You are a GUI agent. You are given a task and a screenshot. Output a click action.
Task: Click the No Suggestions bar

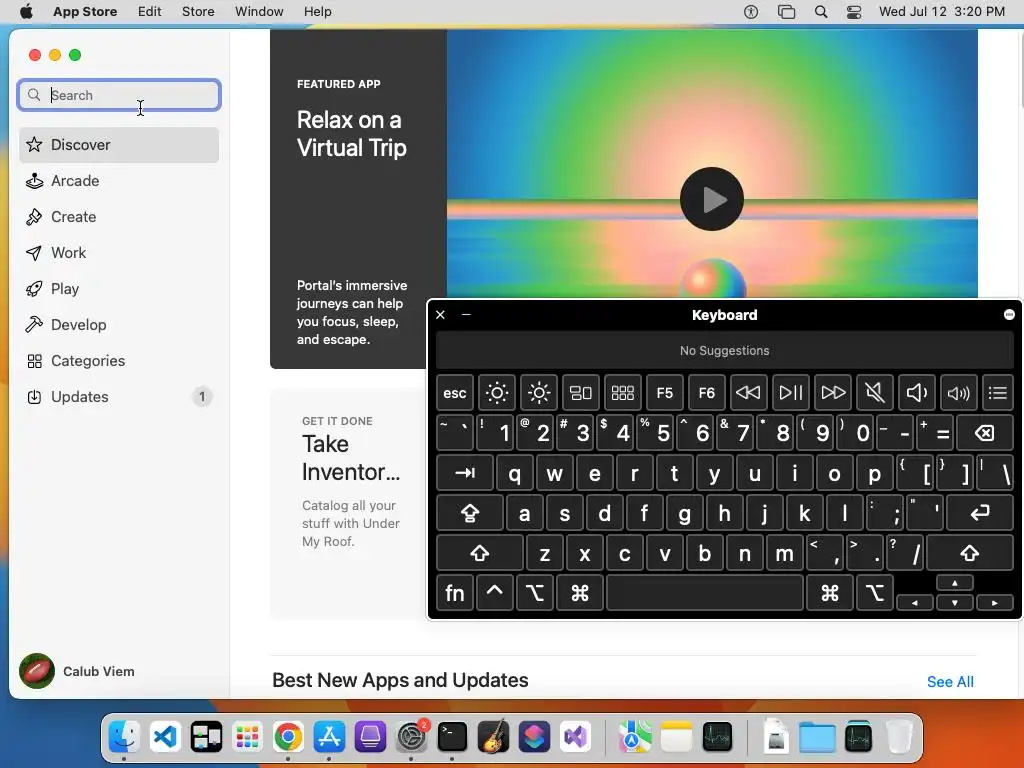[x=725, y=351]
